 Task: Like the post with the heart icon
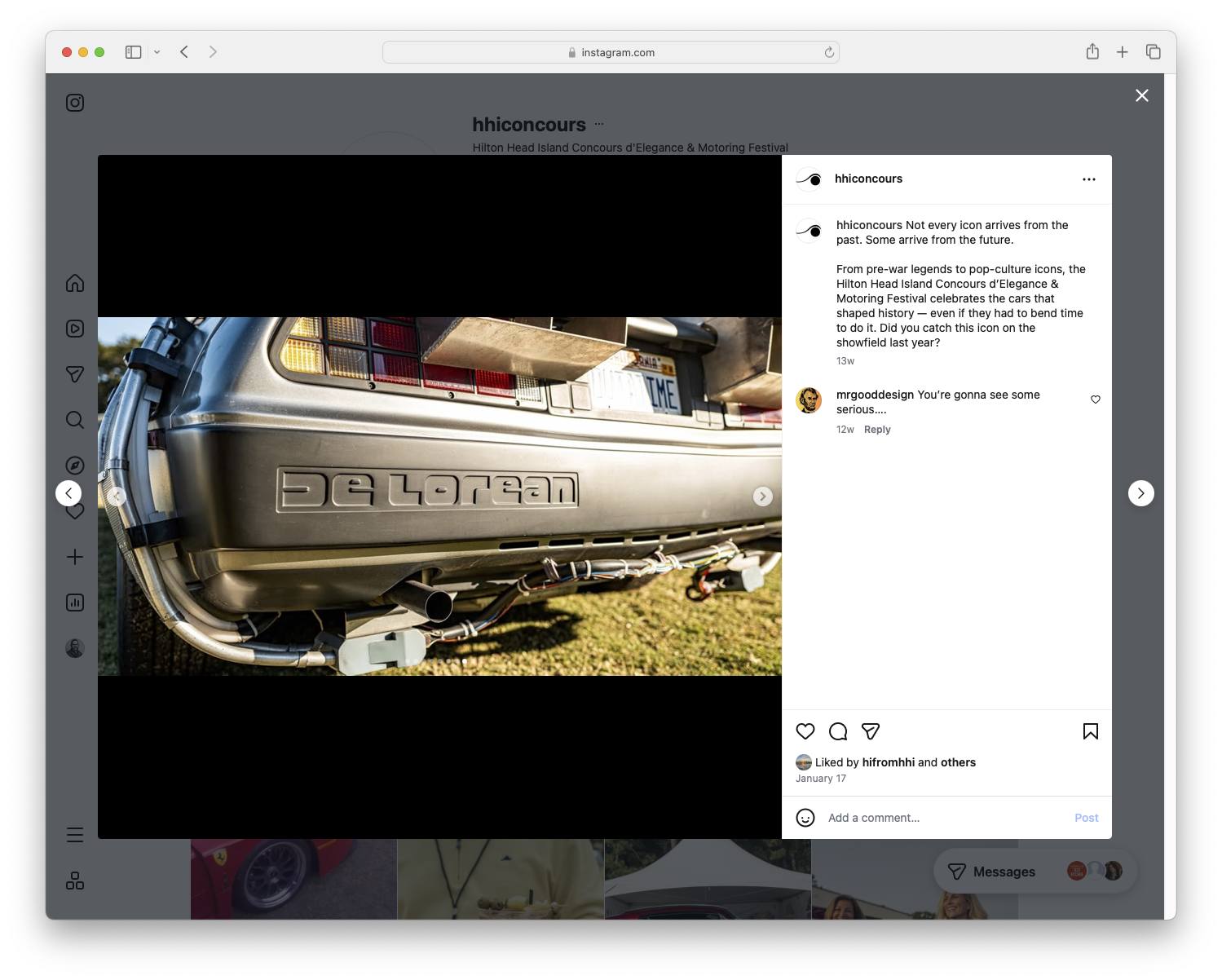[x=805, y=731]
